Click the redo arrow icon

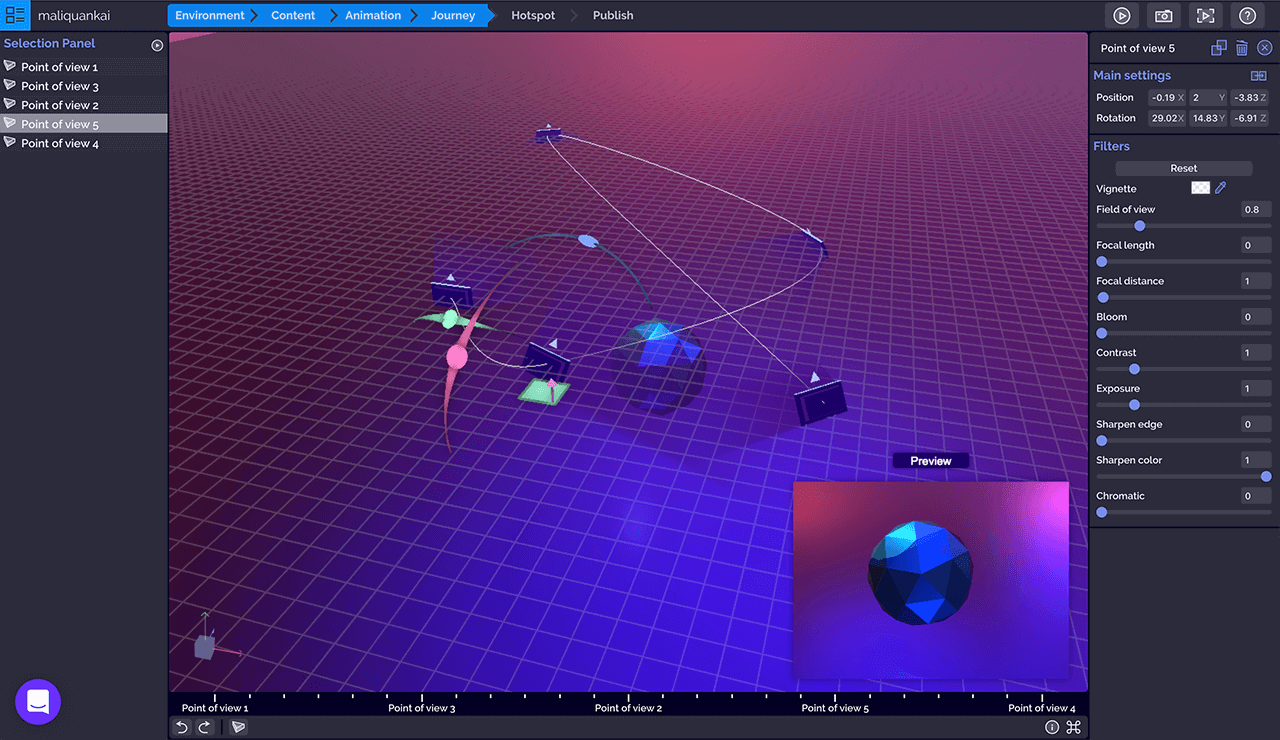(204, 727)
